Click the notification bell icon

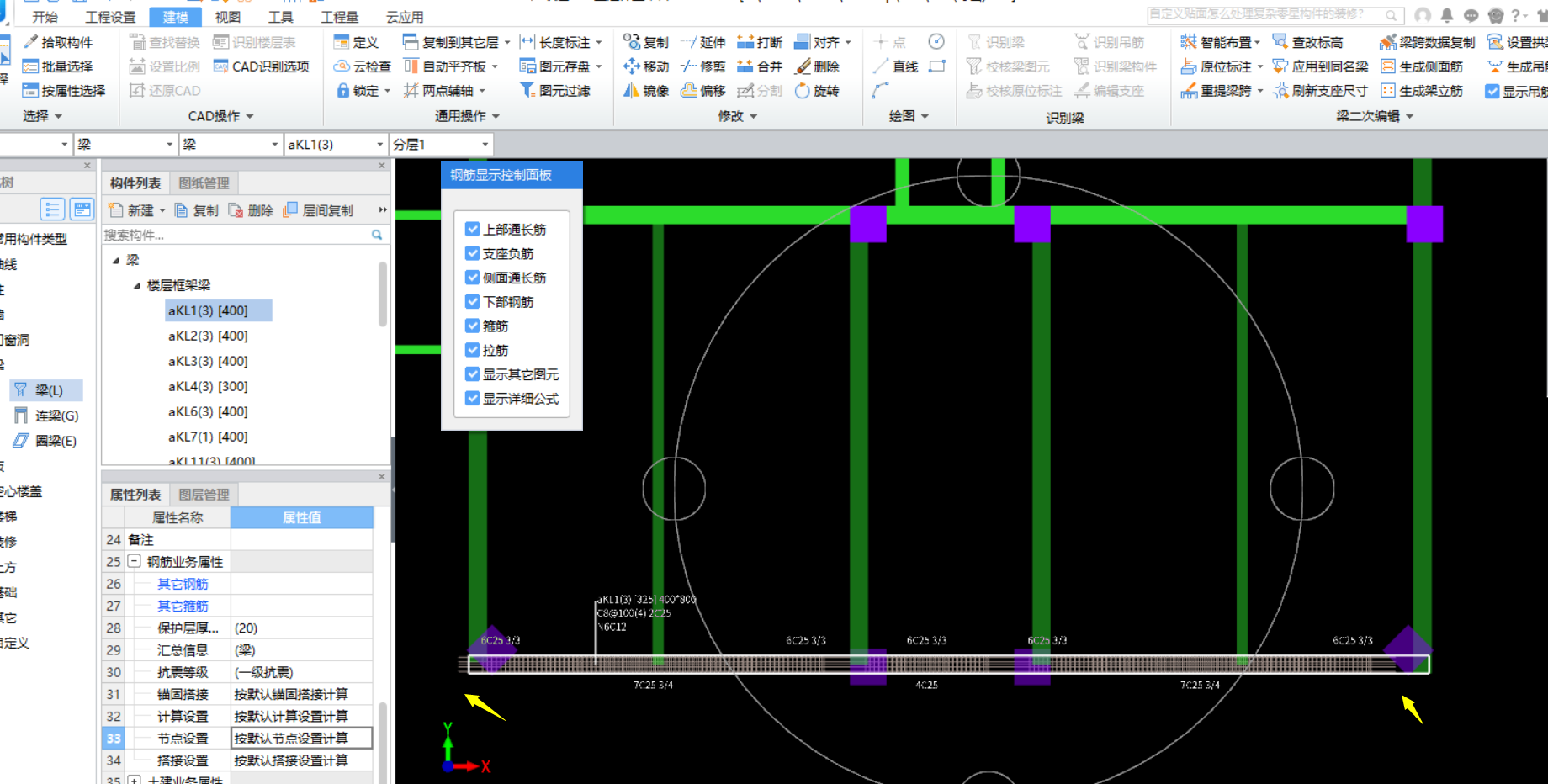tap(1447, 15)
